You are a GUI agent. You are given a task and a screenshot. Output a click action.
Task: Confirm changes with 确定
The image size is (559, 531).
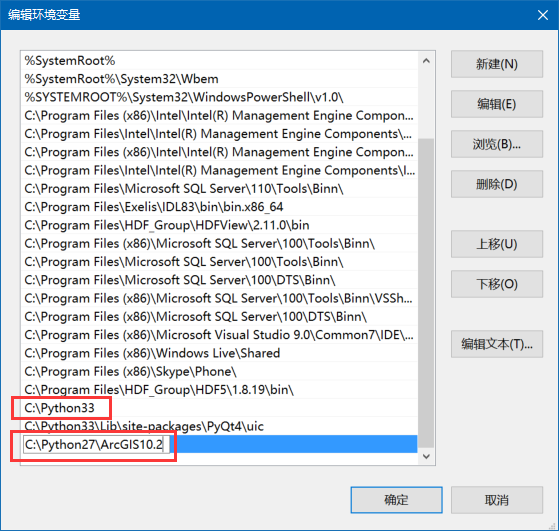pos(396,500)
